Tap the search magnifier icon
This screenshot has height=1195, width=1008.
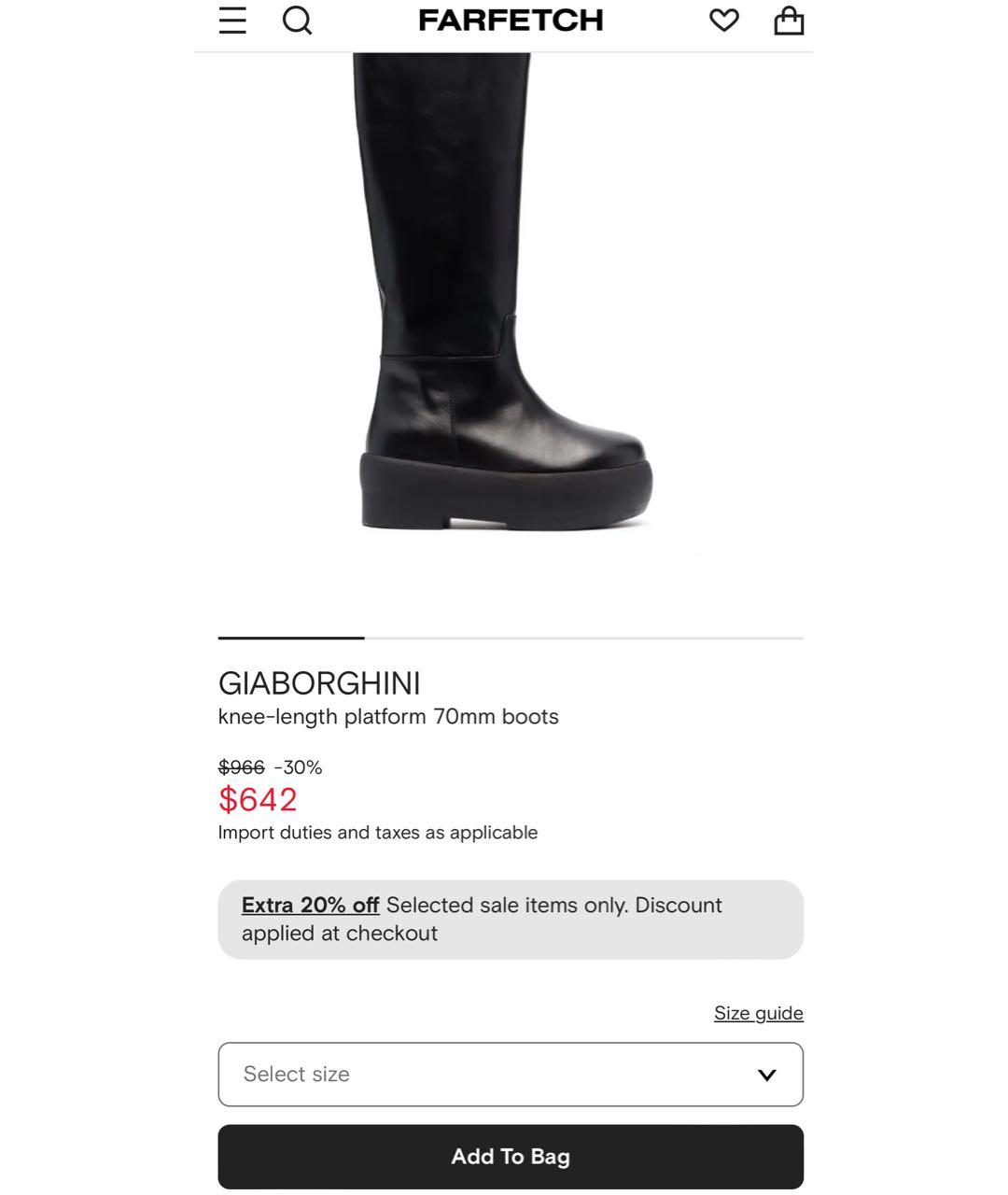[x=297, y=21]
